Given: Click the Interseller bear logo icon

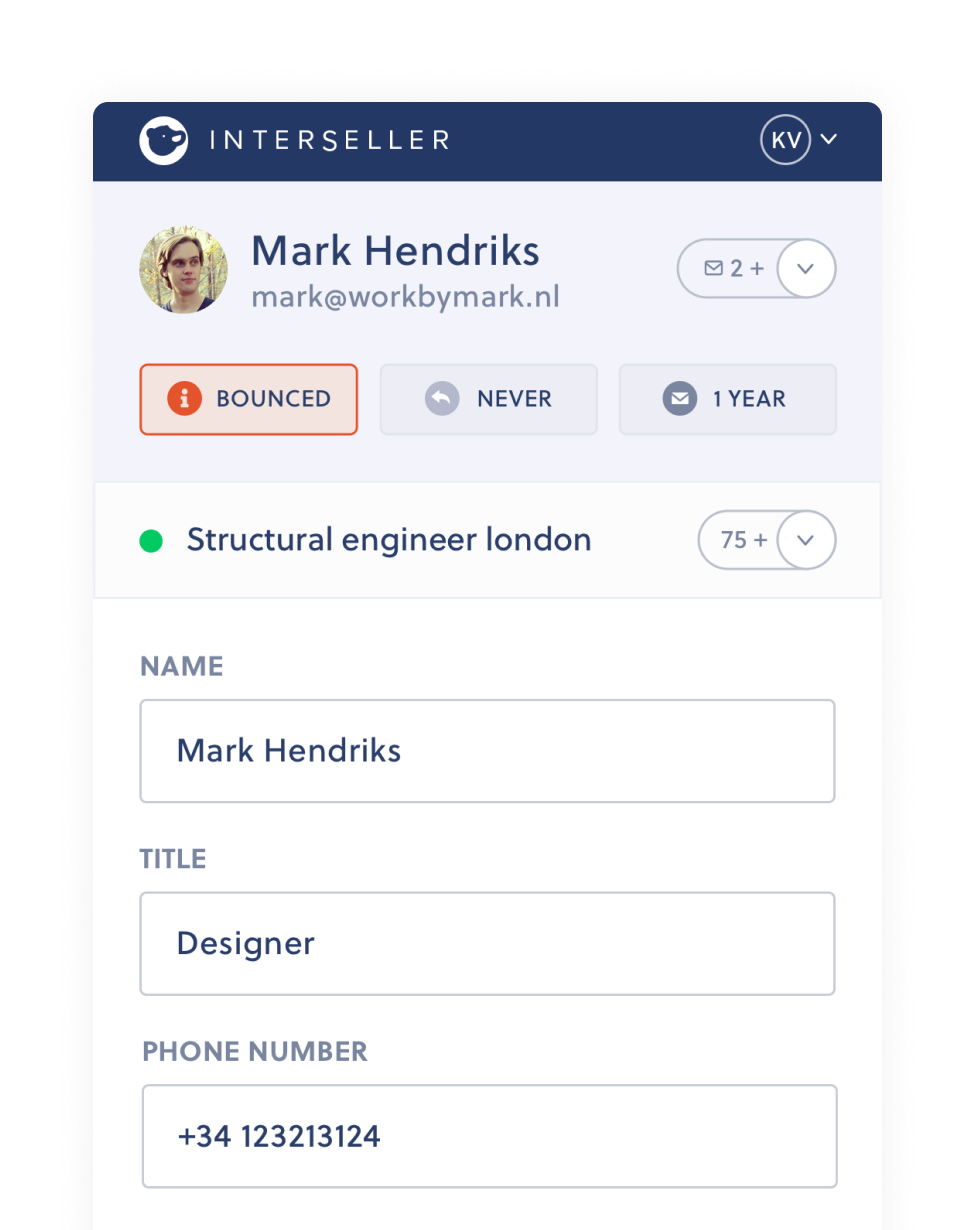Looking at the screenshot, I should tap(164, 140).
